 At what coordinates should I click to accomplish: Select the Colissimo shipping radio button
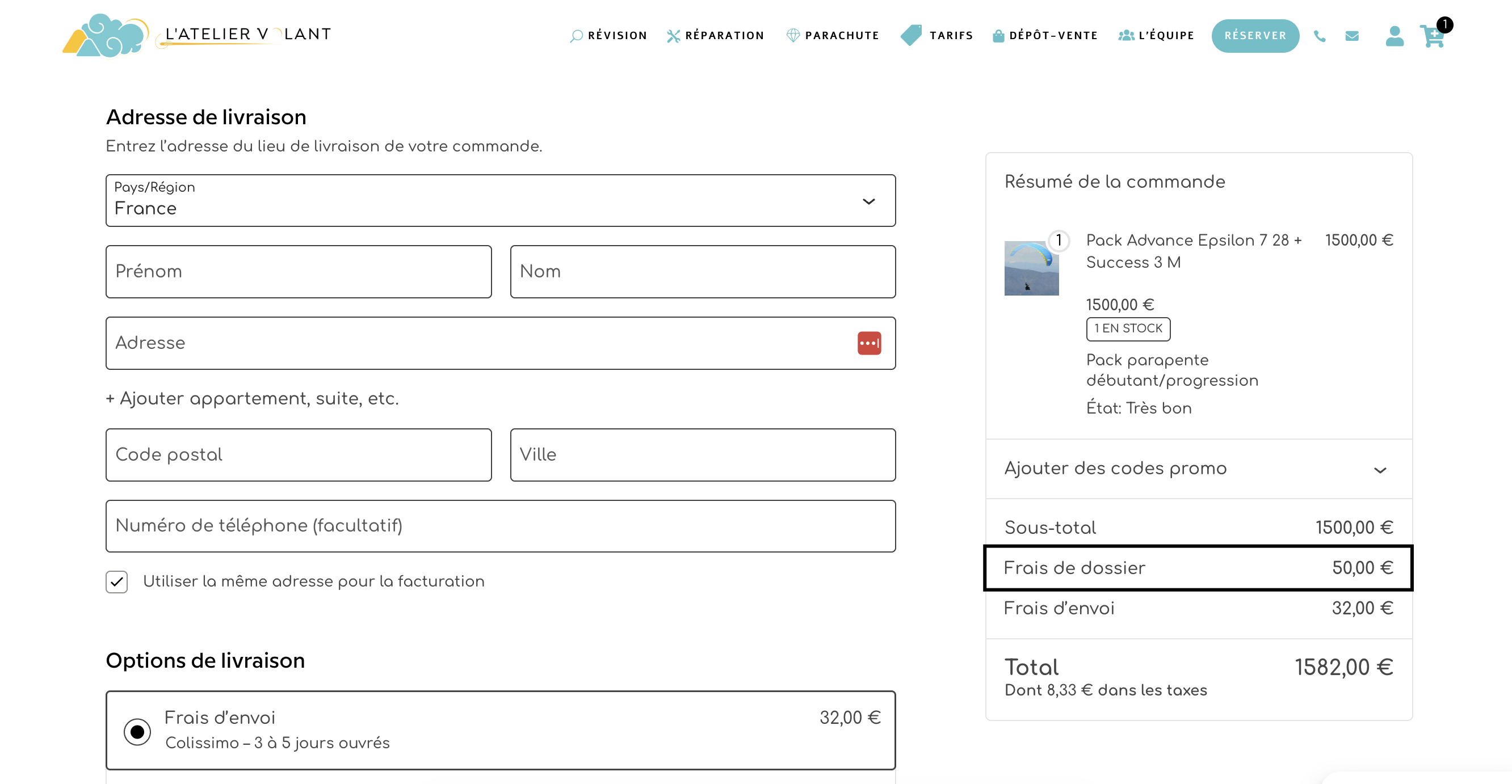[137, 732]
